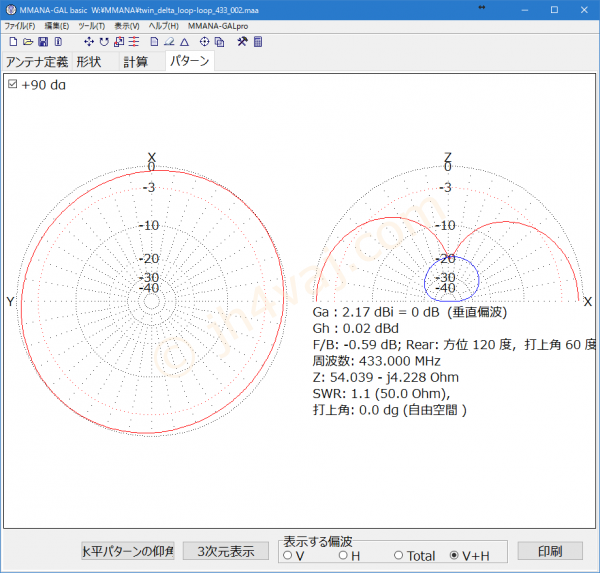
Task: Select the Total polarization radio button
Action: (398, 555)
